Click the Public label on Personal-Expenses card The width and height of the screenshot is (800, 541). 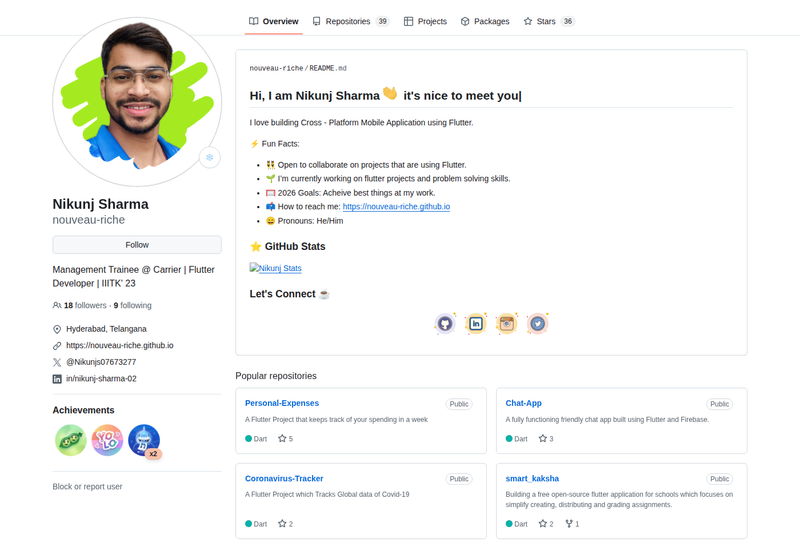click(459, 404)
